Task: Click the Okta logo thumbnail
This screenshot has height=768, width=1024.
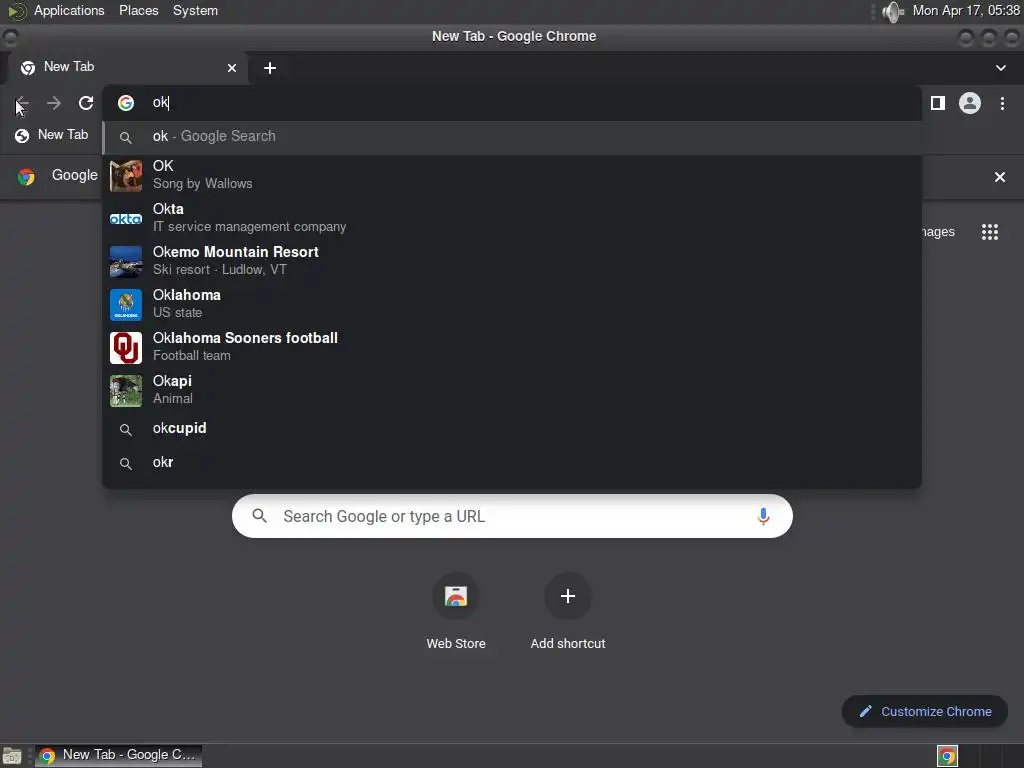Action: (125, 219)
